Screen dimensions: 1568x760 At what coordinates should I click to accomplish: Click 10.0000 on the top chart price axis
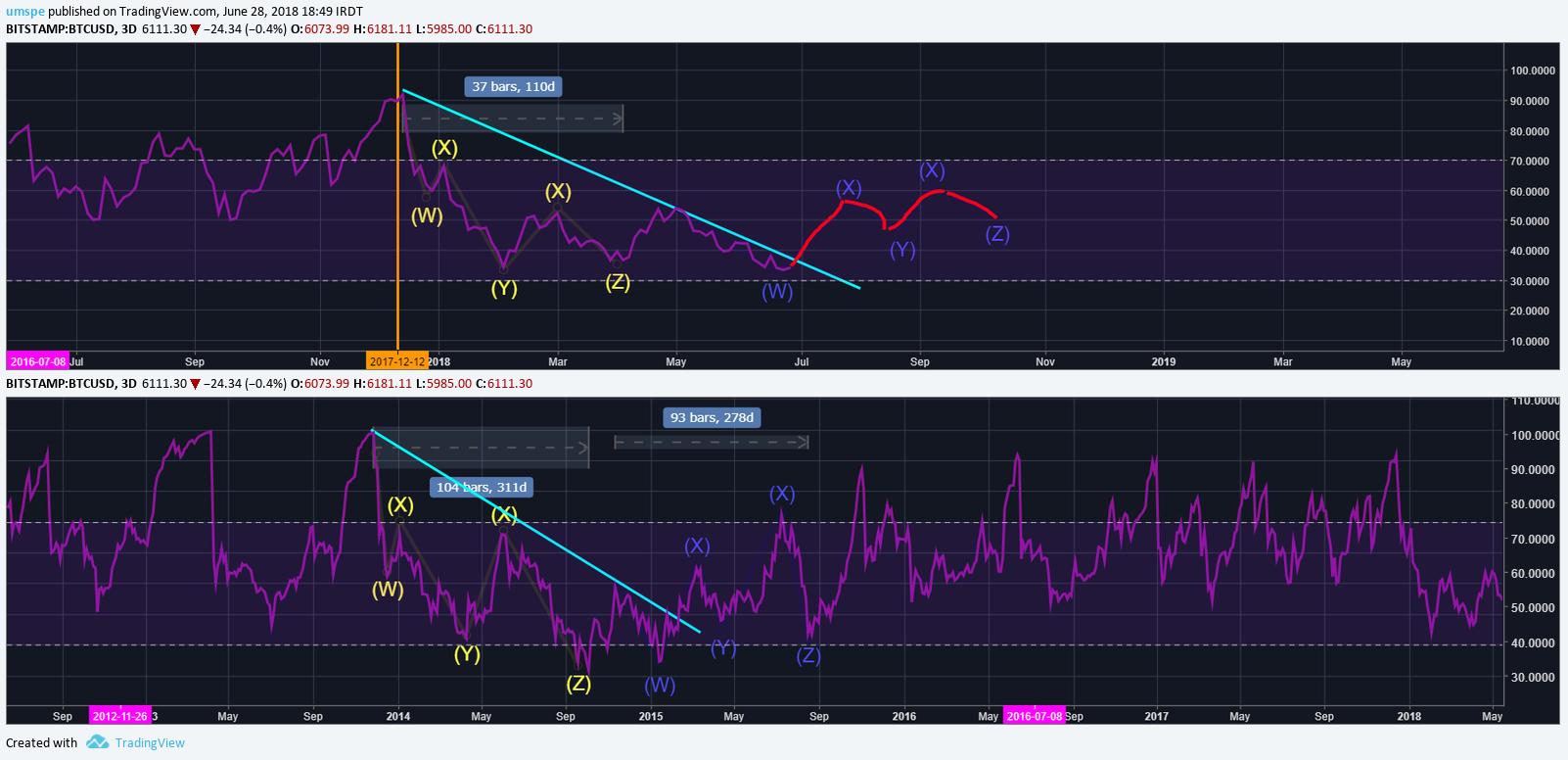tap(1530, 342)
